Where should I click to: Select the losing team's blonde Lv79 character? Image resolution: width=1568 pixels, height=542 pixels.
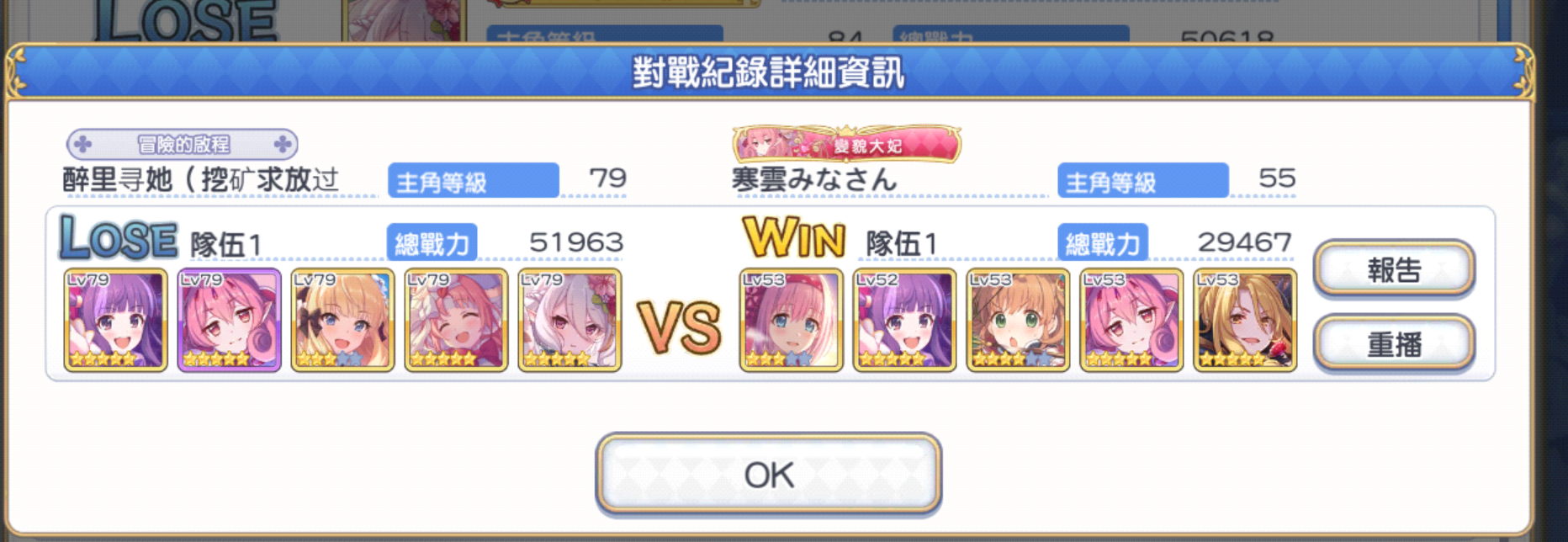pyautogui.click(x=342, y=320)
